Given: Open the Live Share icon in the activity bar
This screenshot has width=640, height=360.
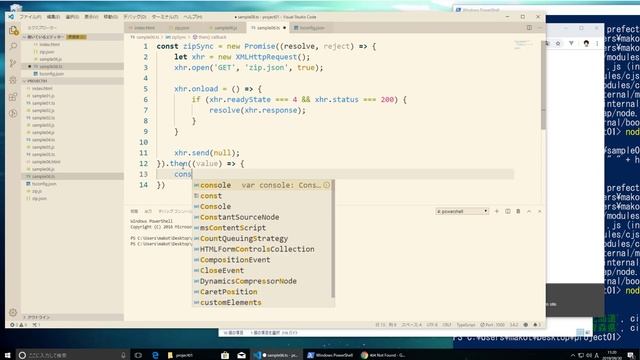Looking at the screenshot, I should pyautogui.click(x=13, y=113).
